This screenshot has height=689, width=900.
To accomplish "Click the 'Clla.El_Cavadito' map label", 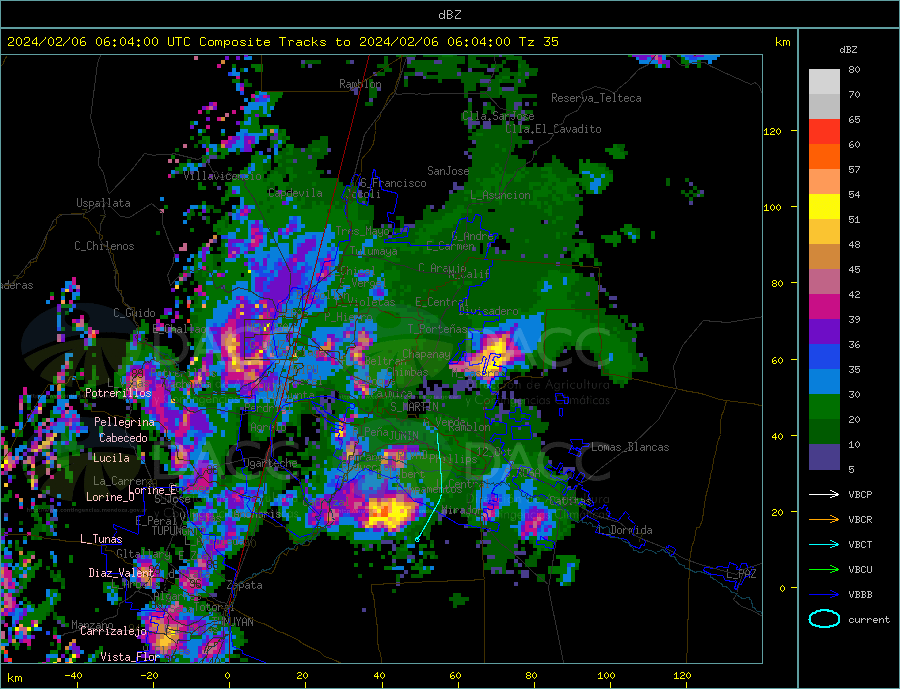I will [553, 129].
